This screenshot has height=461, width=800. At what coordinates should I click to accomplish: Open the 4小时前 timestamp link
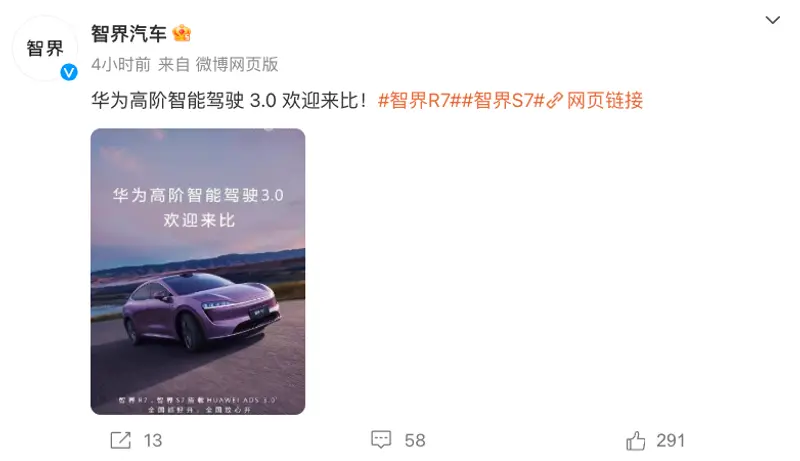pyautogui.click(x=121, y=65)
